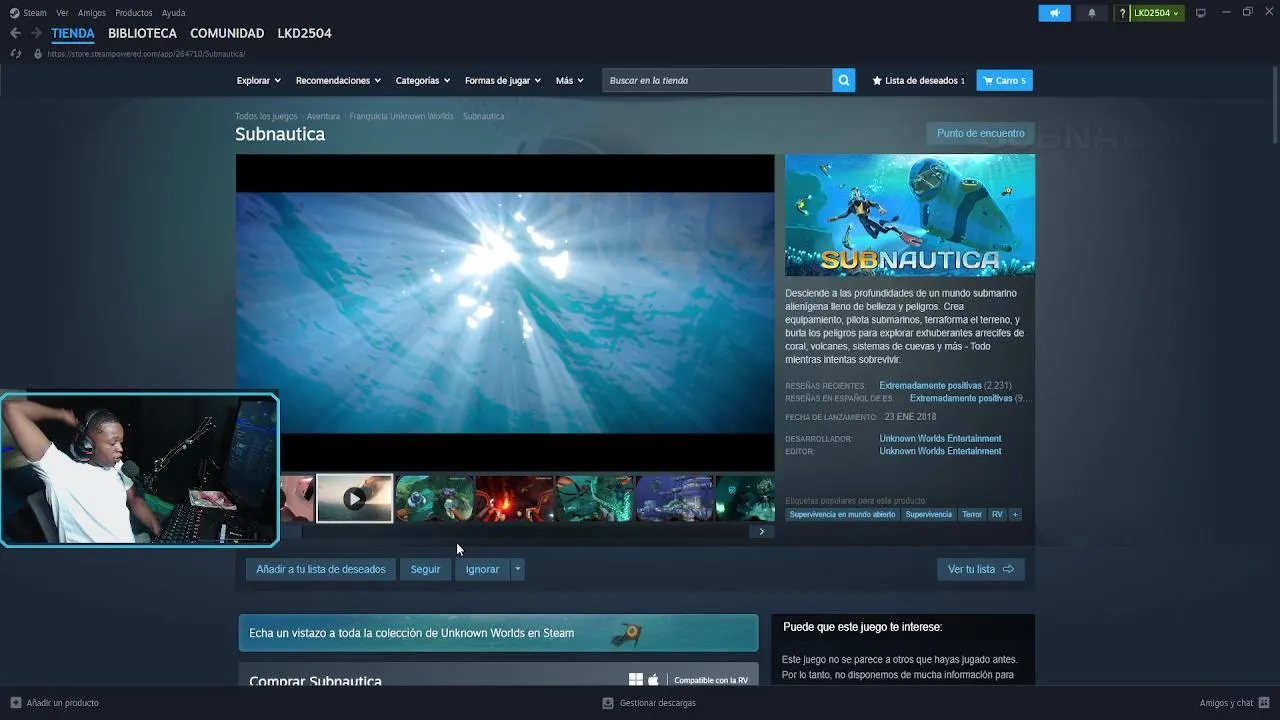Click the Unknown Worlds collection banner

[x=498, y=632]
